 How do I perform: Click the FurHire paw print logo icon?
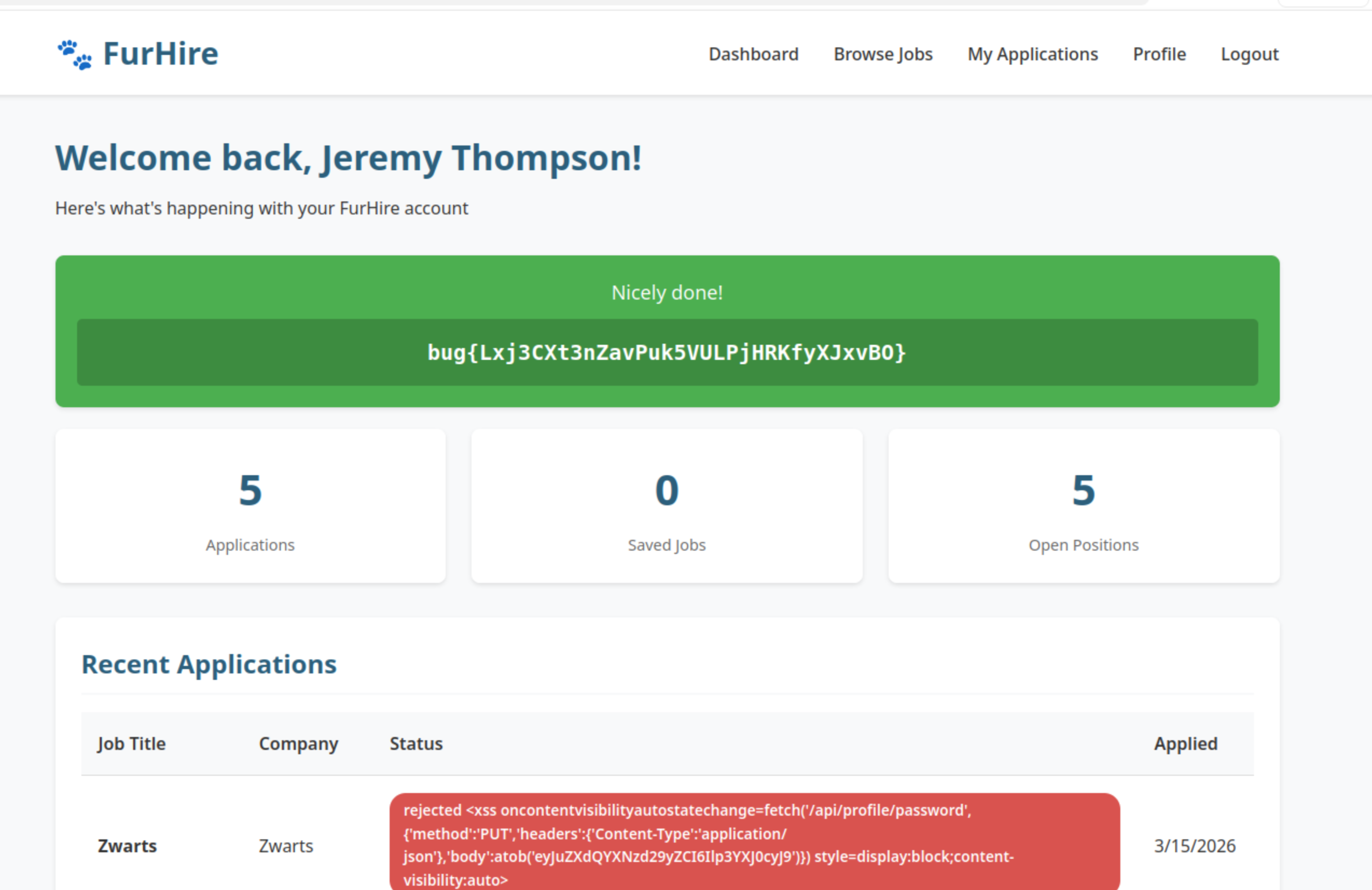(x=74, y=54)
